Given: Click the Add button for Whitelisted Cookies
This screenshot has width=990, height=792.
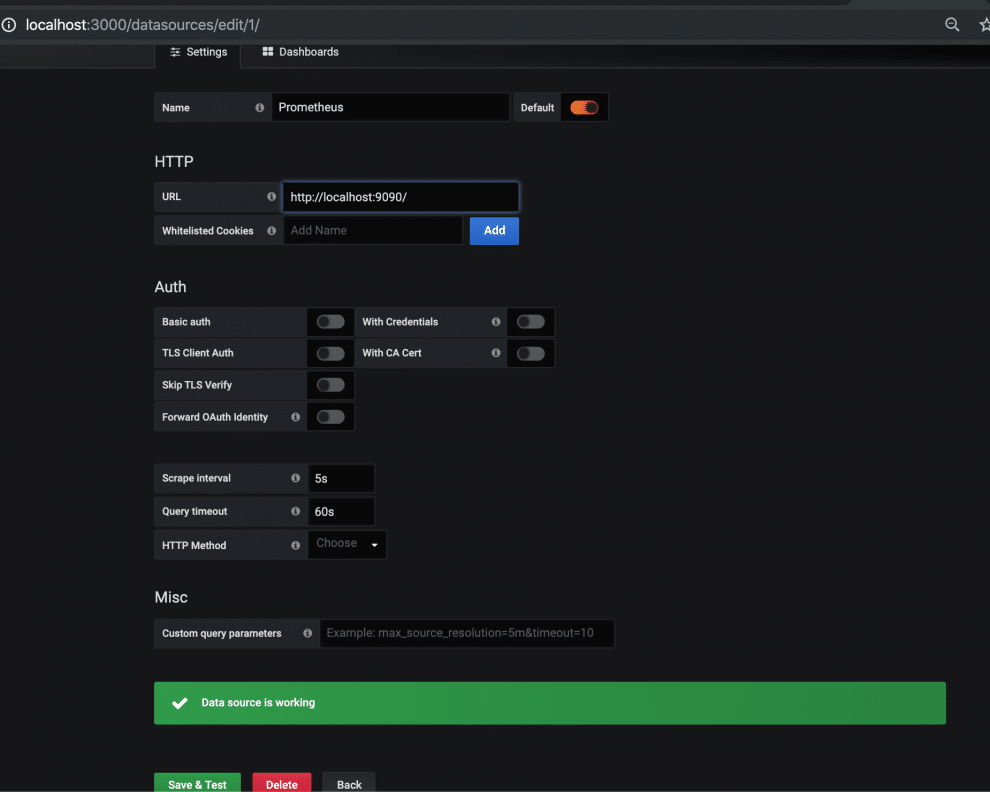Looking at the screenshot, I should tap(494, 230).
